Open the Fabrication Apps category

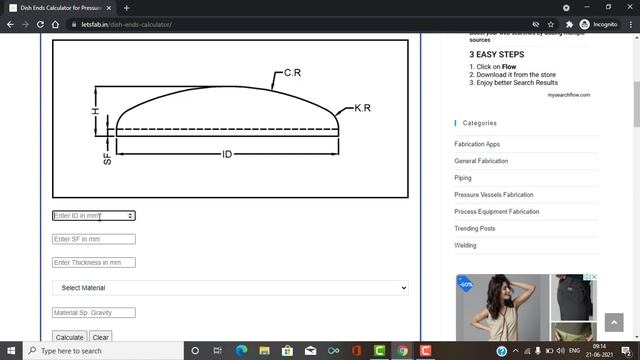tap(477, 144)
